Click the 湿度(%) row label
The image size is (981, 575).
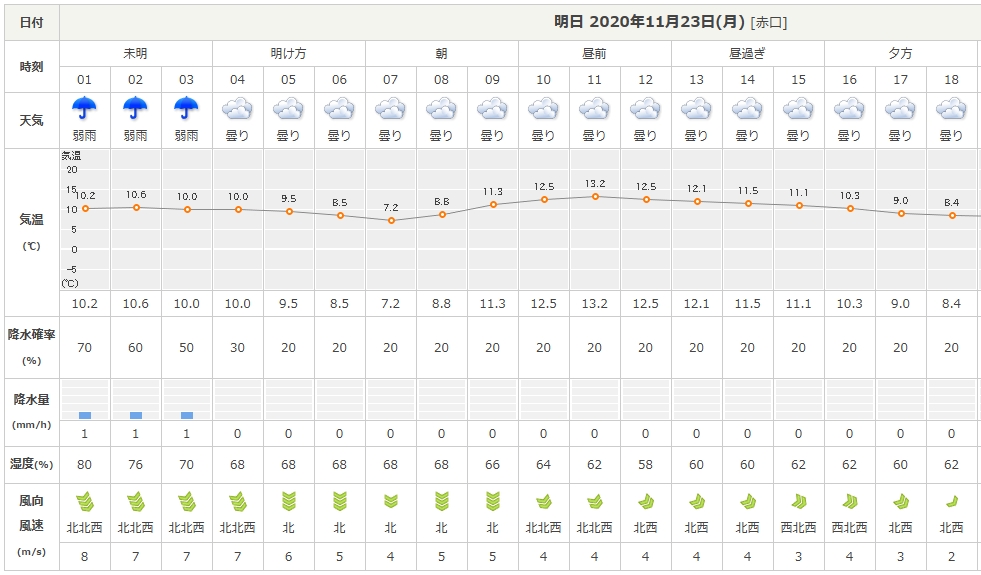pyautogui.click(x=31, y=464)
